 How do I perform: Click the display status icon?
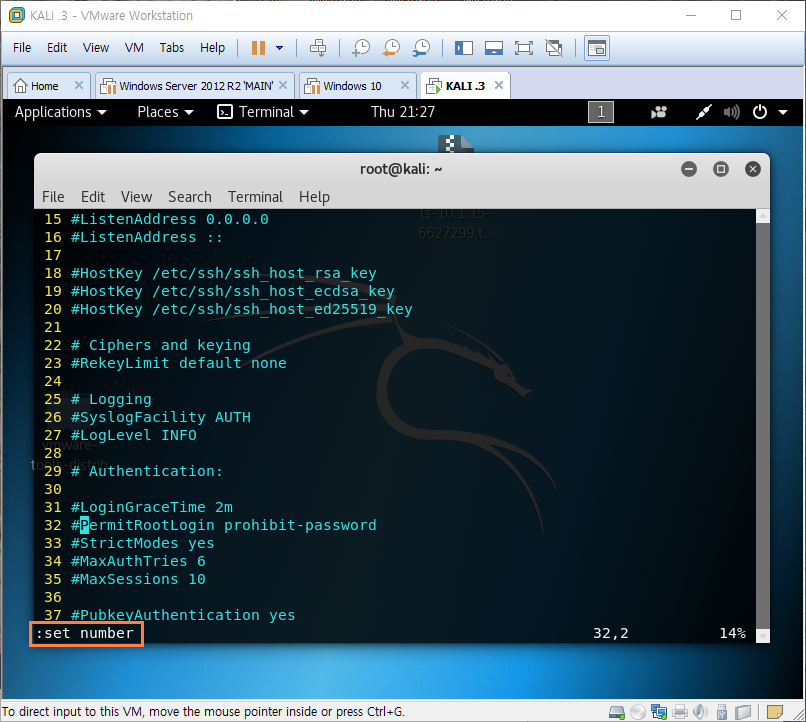point(743,712)
